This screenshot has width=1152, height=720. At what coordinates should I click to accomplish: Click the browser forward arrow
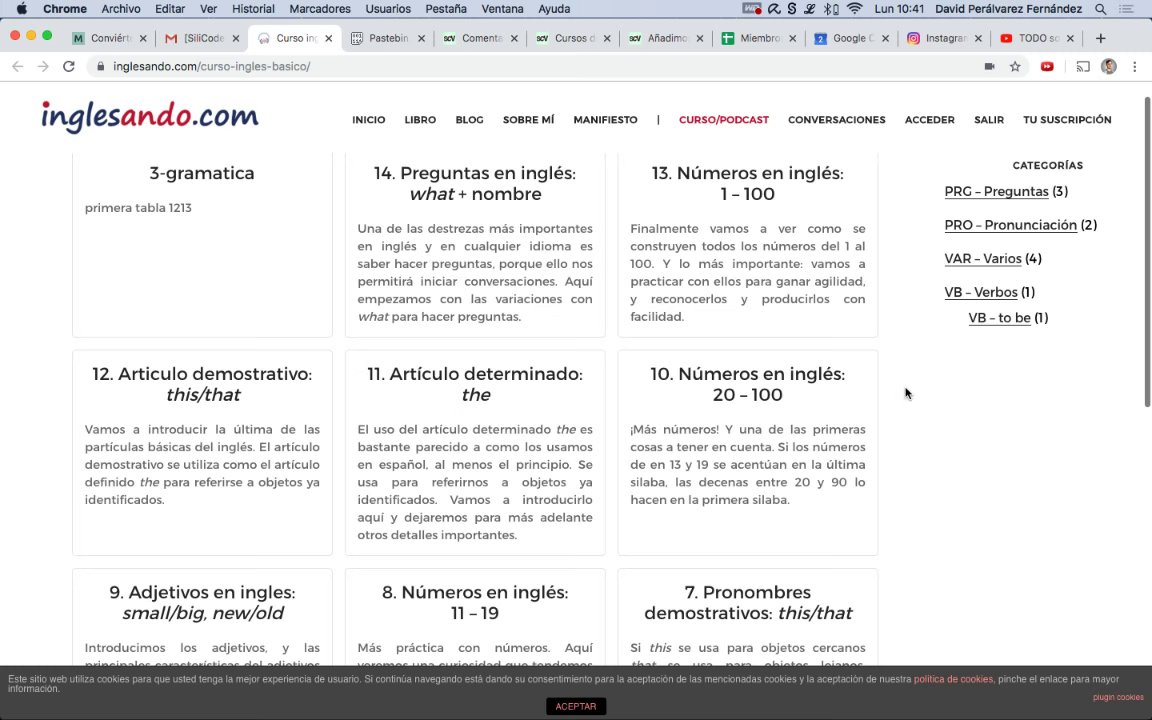pos(43,66)
